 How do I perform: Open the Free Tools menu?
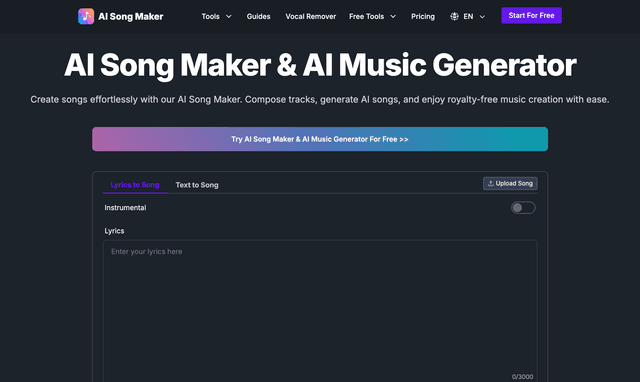click(367, 17)
